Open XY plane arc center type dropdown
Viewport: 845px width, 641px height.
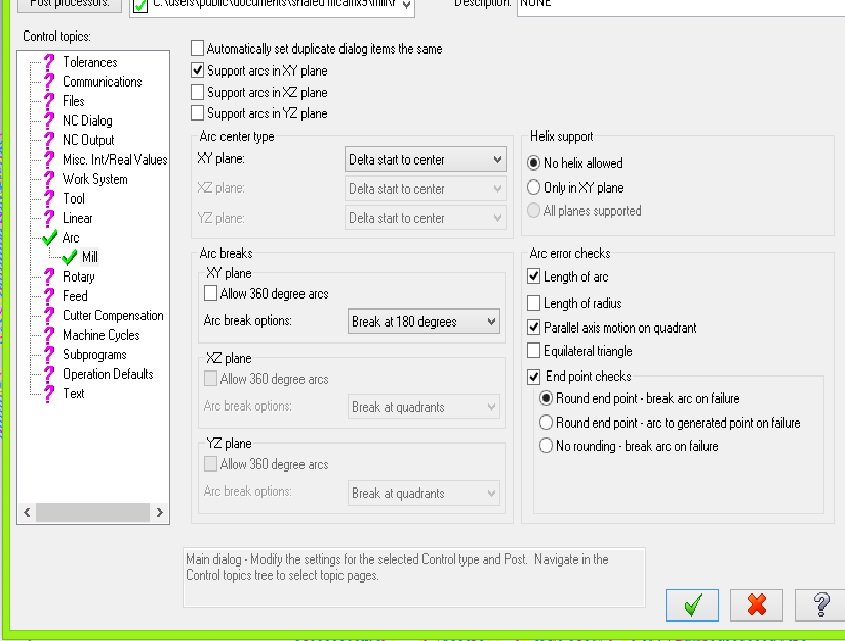pos(425,160)
